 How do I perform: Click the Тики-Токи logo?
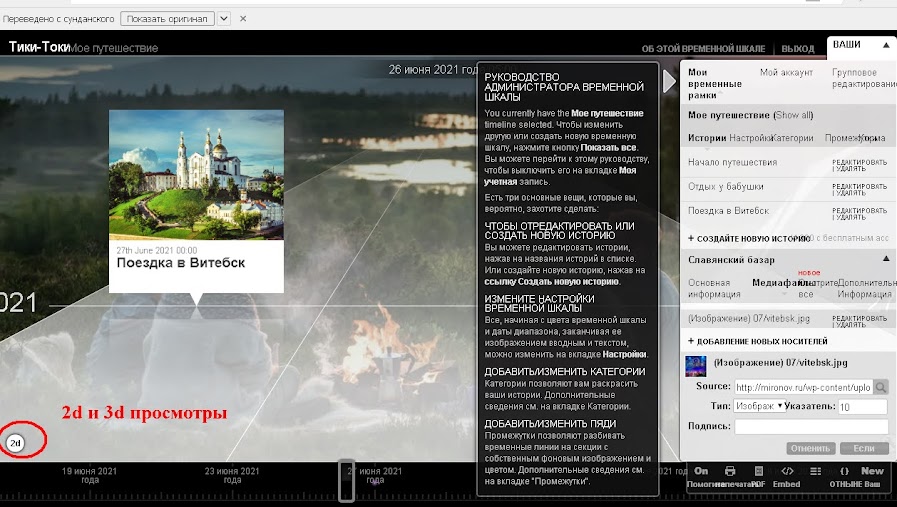tap(39, 47)
